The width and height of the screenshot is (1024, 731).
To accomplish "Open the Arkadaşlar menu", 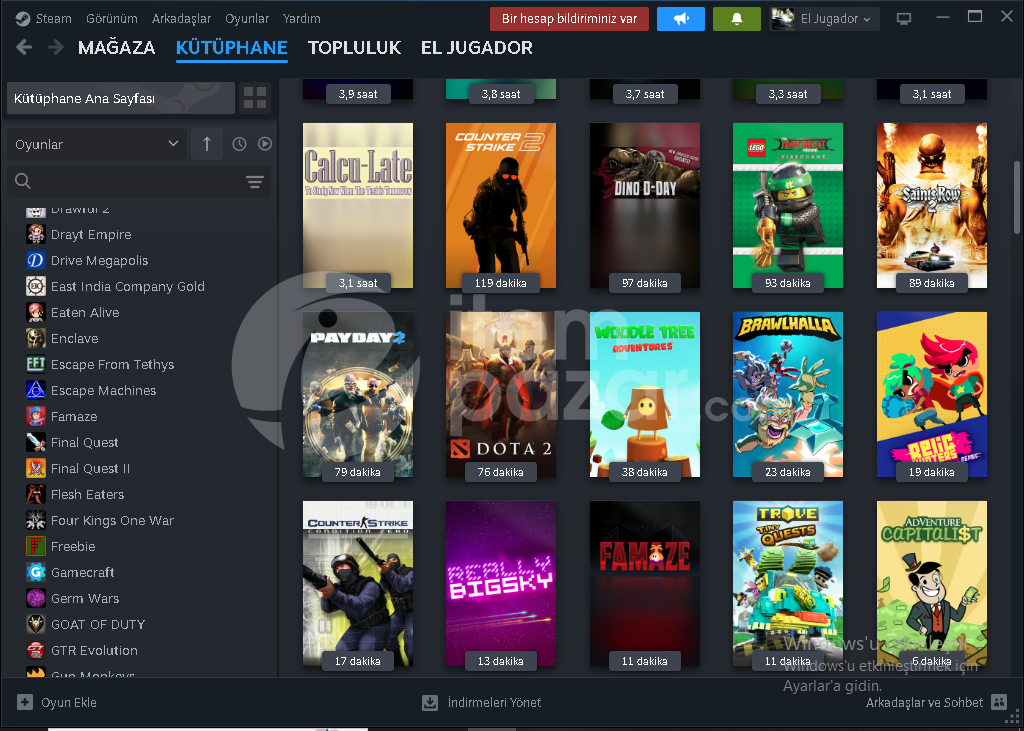I will 182,19.
